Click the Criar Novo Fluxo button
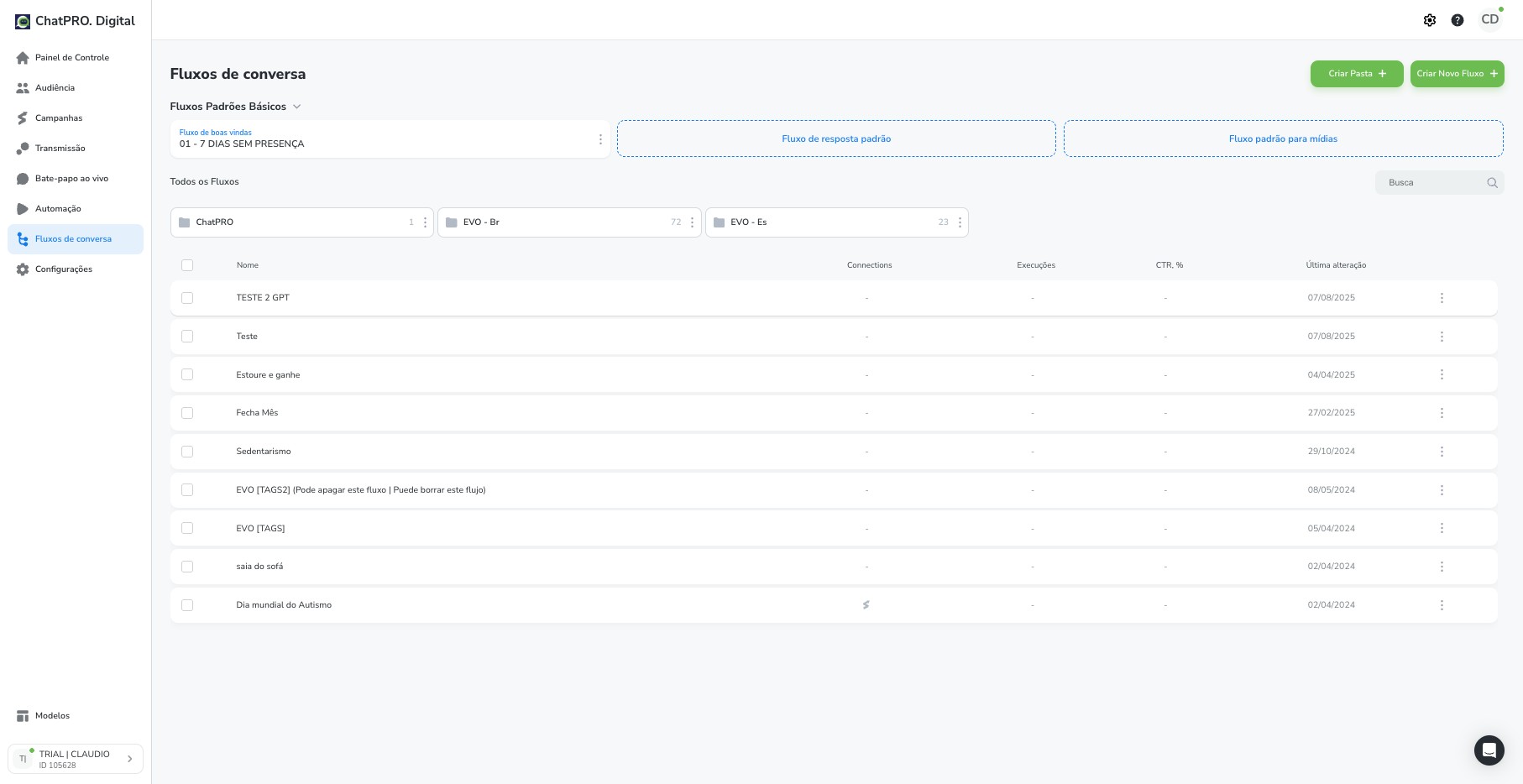1523x784 pixels. coord(1458,74)
